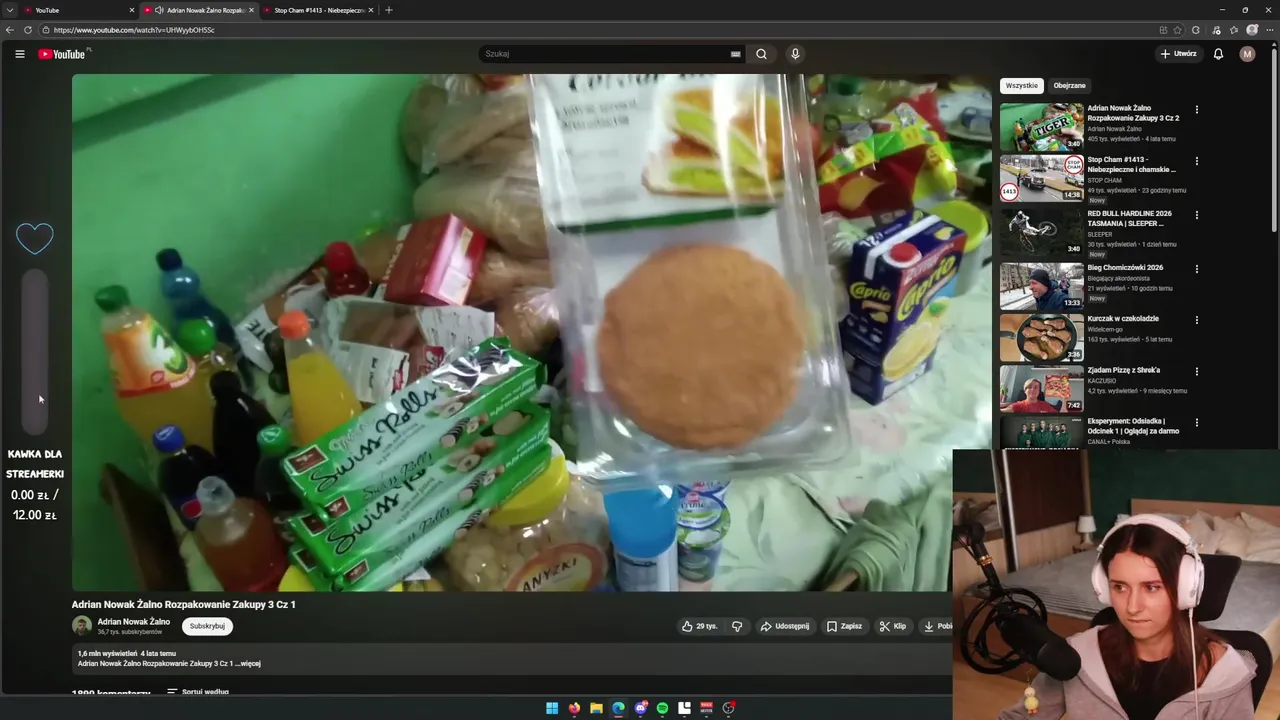Viewport: 1280px width, 720px height.
Task: Click the Adrian Nowak Żalno channel avatar
Action: 82,626
